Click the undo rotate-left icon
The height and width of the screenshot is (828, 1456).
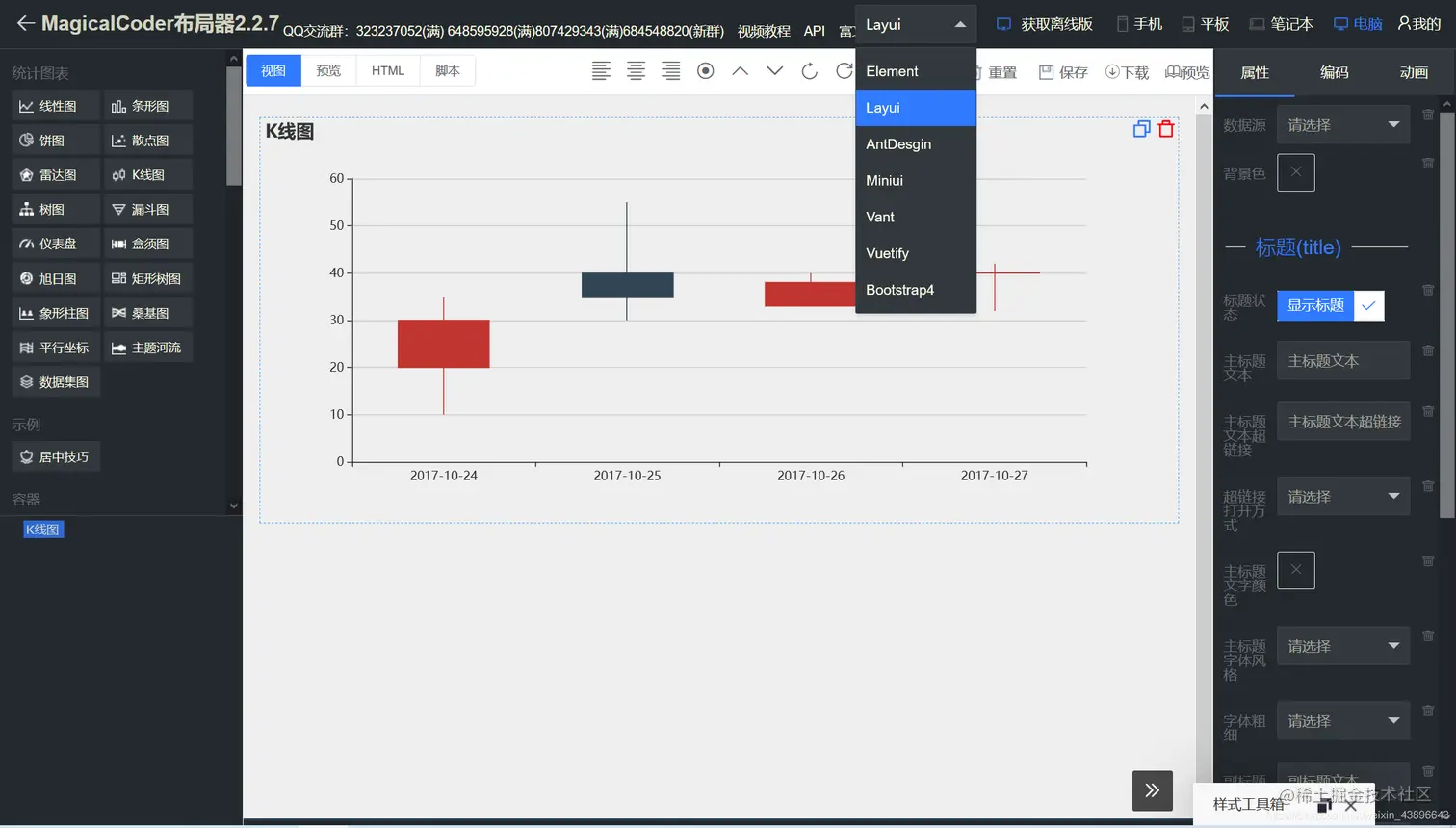[x=809, y=70]
